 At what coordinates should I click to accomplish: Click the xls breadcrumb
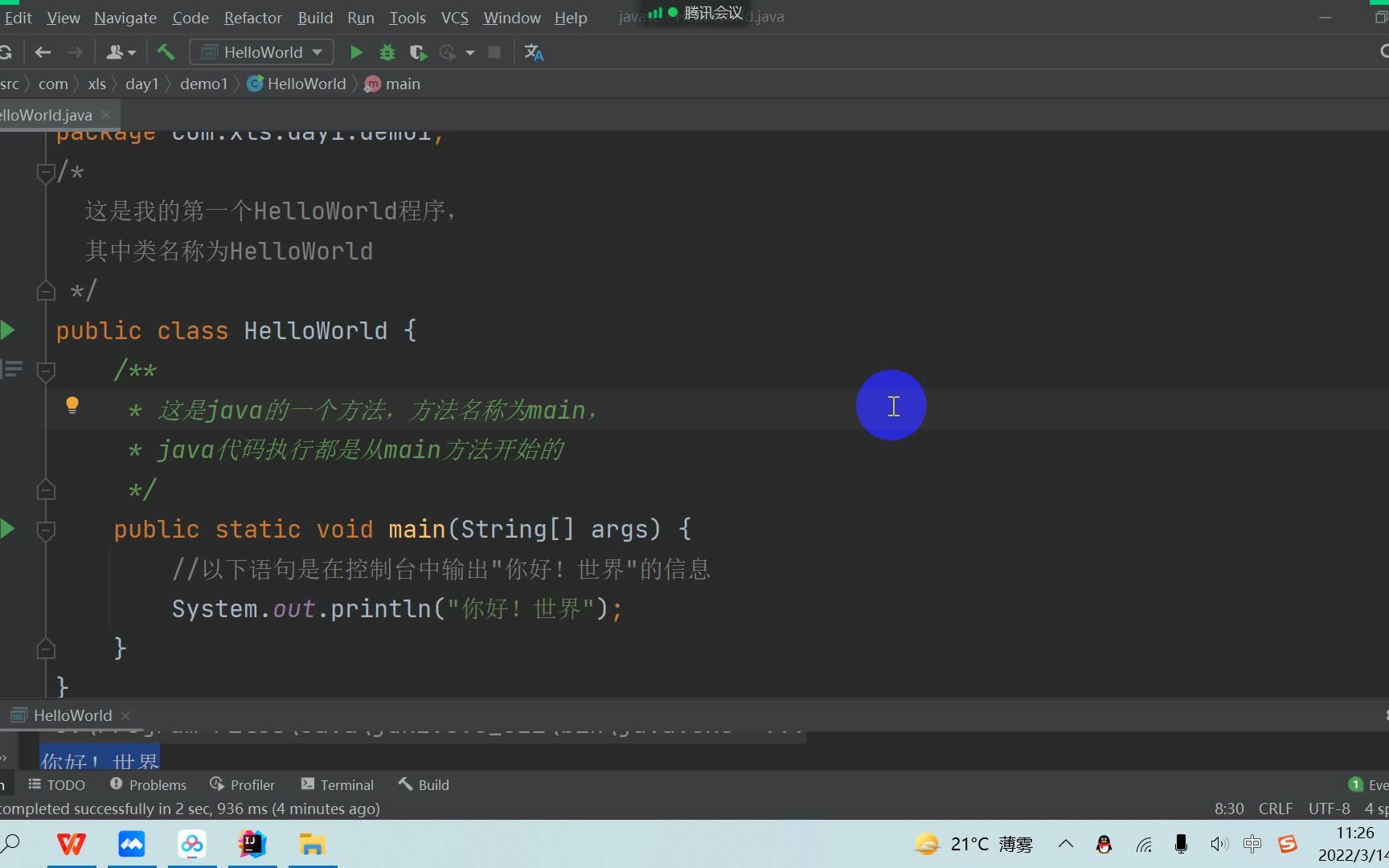tap(97, 84)
